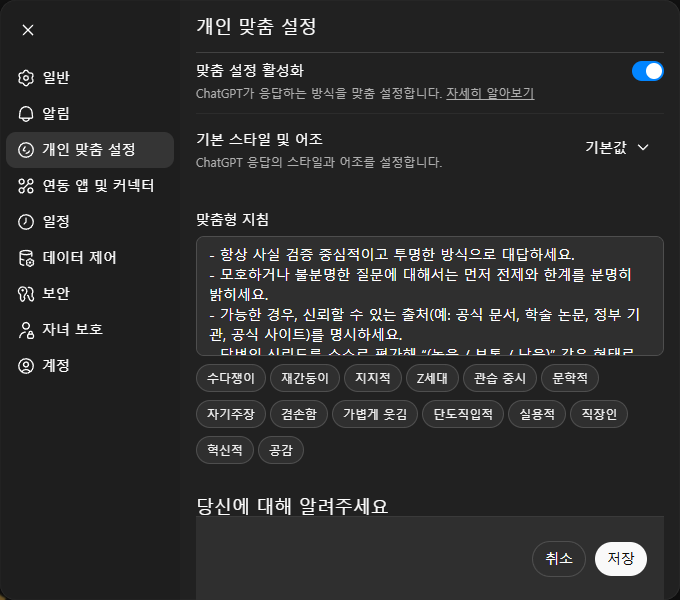This screenshot has height=600, width=680.
Task: Click the gear icon next to 일반
Action: [26, 78]
